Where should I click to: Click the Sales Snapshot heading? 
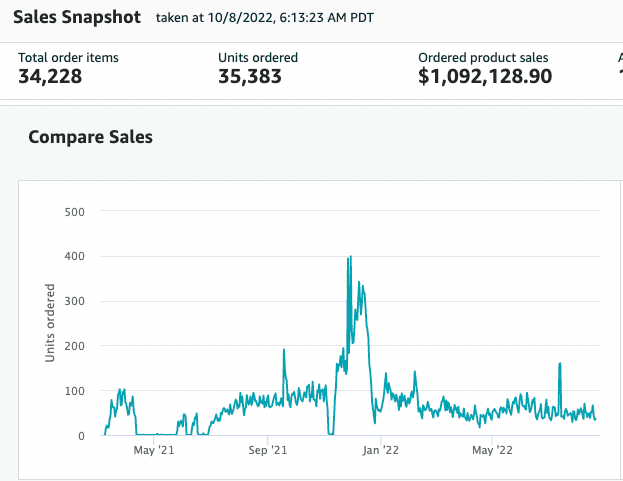point(77,18)
